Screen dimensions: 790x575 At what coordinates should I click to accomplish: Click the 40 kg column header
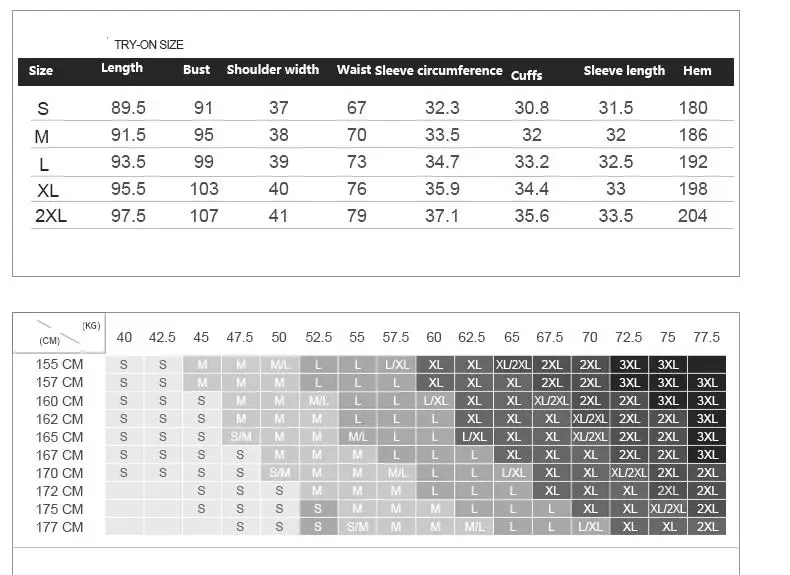click(x=124, y=337)
